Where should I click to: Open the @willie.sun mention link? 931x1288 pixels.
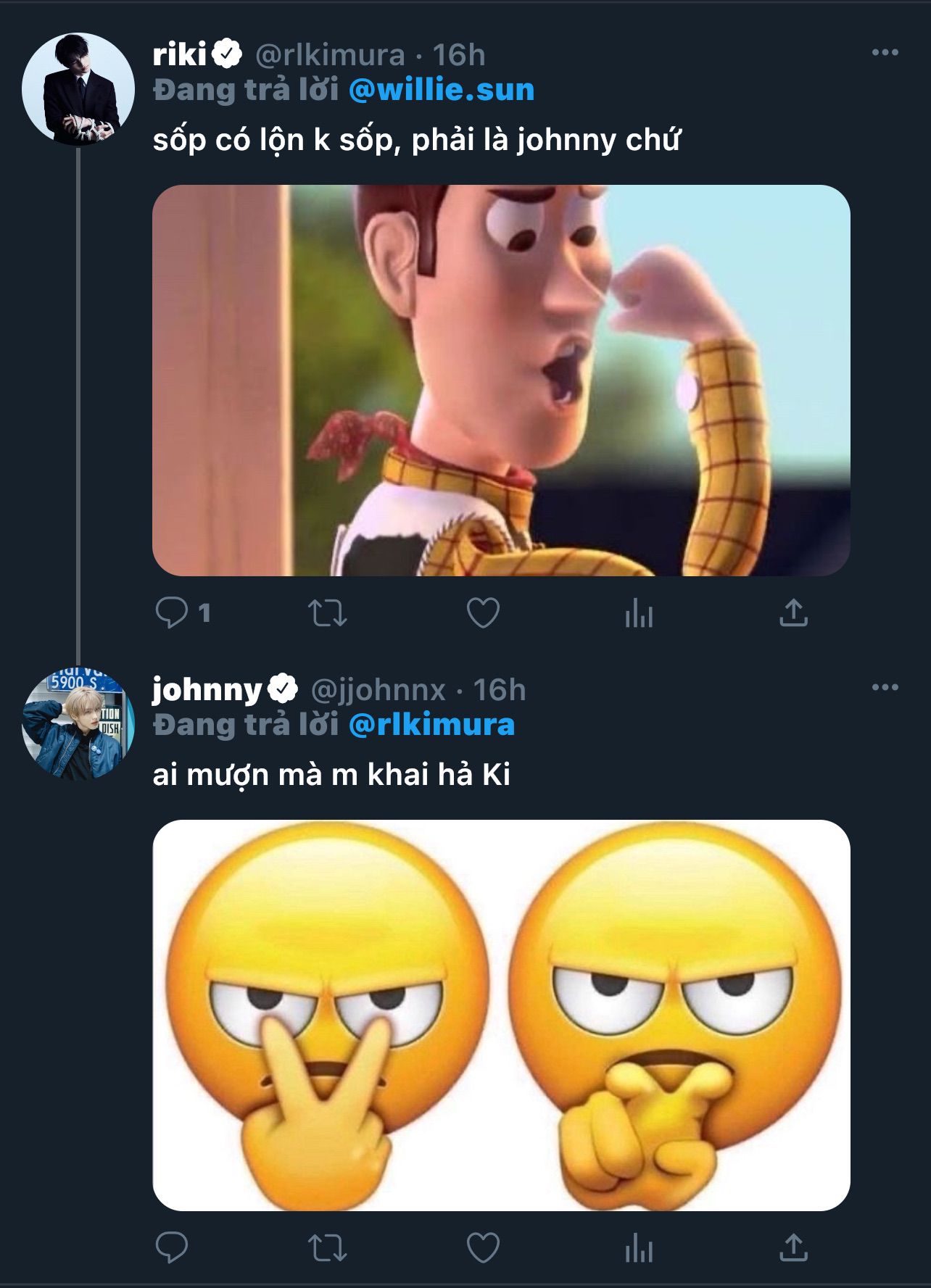(x=442, y=90)
